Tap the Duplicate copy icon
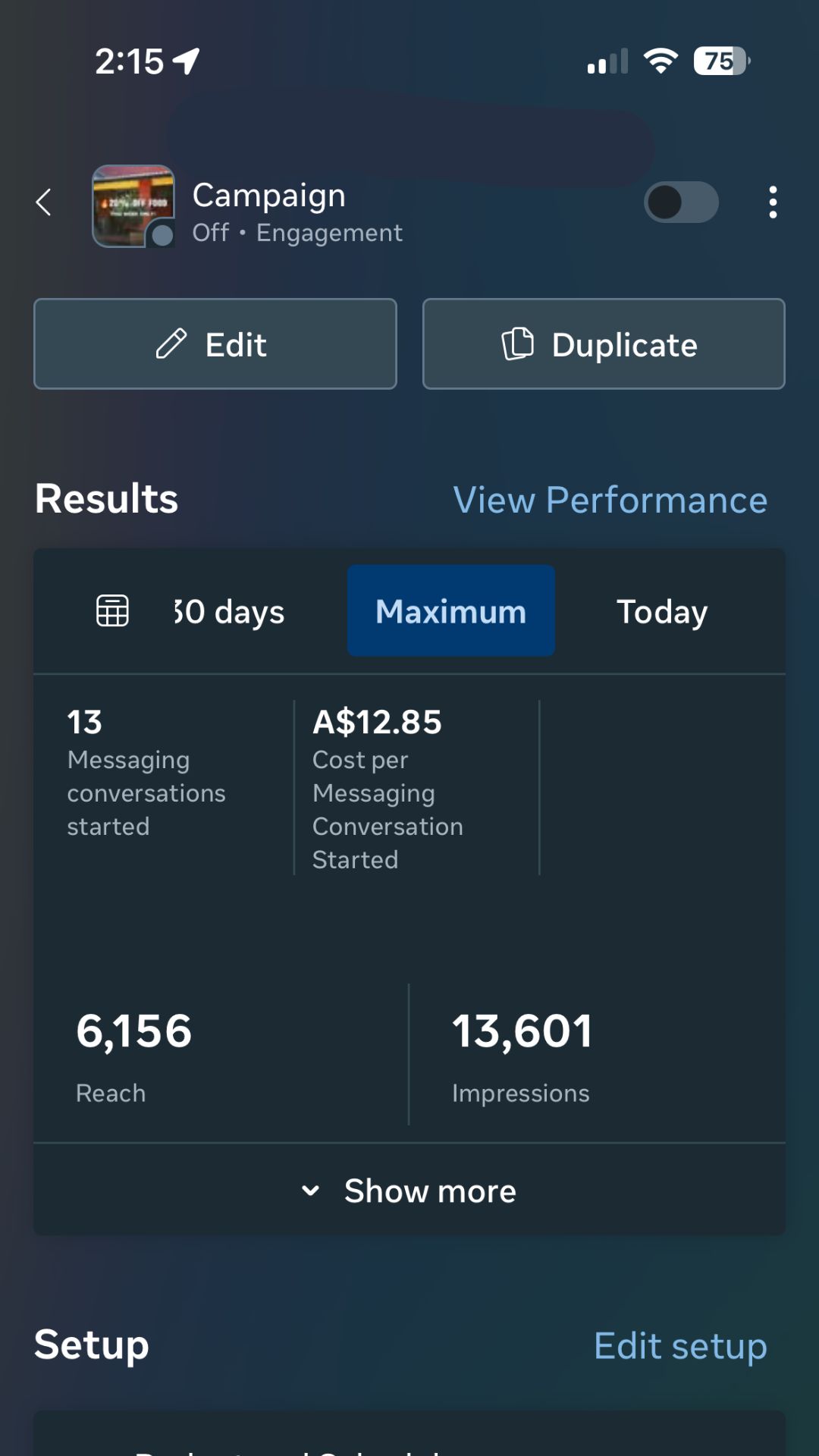Viewport: 819px width, 1456px height. point(518,344)
